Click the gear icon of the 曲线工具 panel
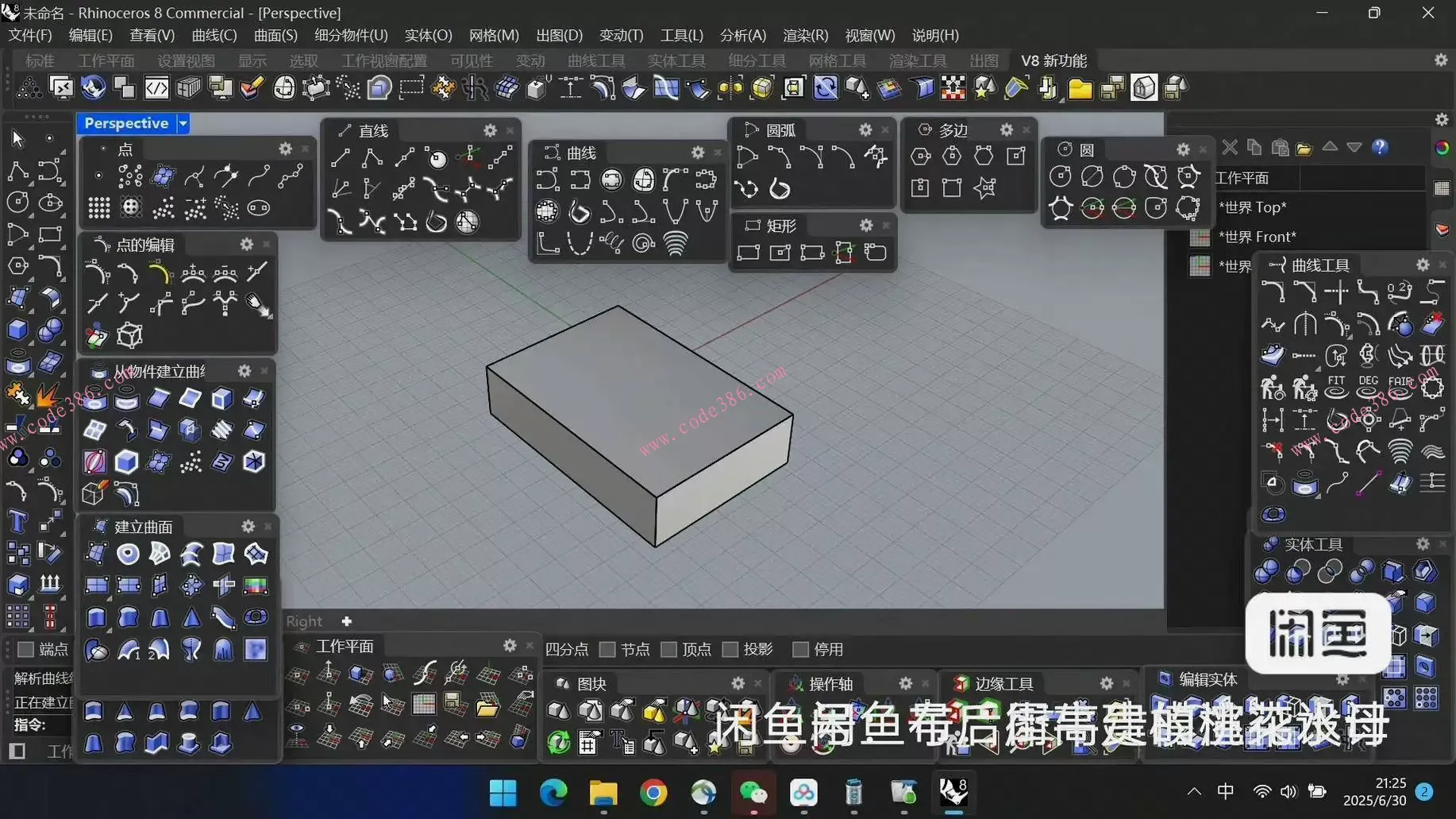This screenshot has height=819, width=1456. pyautogui.click(x=1422, y=265)
